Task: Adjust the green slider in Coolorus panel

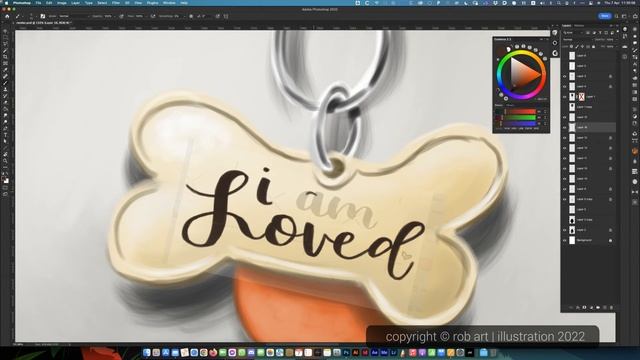Action: coord(520,118)
